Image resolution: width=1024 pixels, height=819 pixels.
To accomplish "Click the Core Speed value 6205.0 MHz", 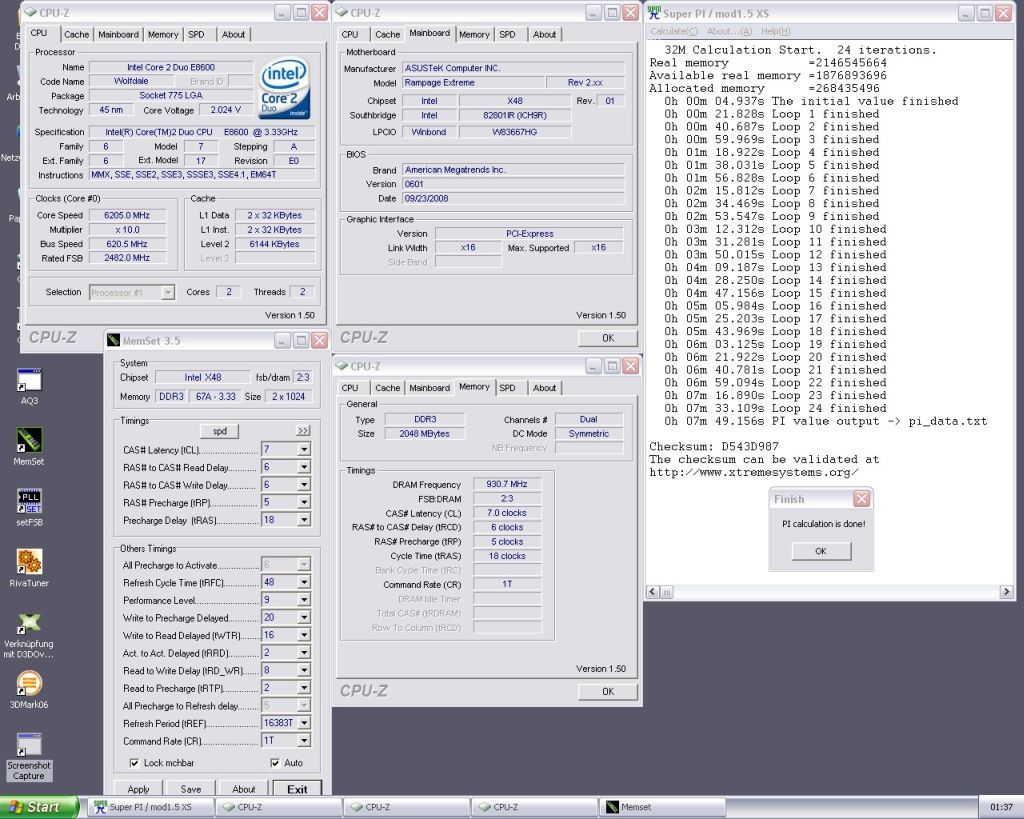I will coord(127,216).
